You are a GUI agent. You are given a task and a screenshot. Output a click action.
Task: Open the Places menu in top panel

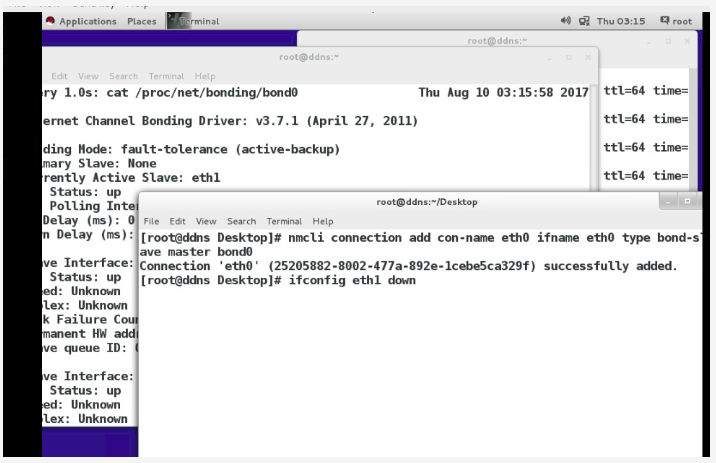[141, 21]
